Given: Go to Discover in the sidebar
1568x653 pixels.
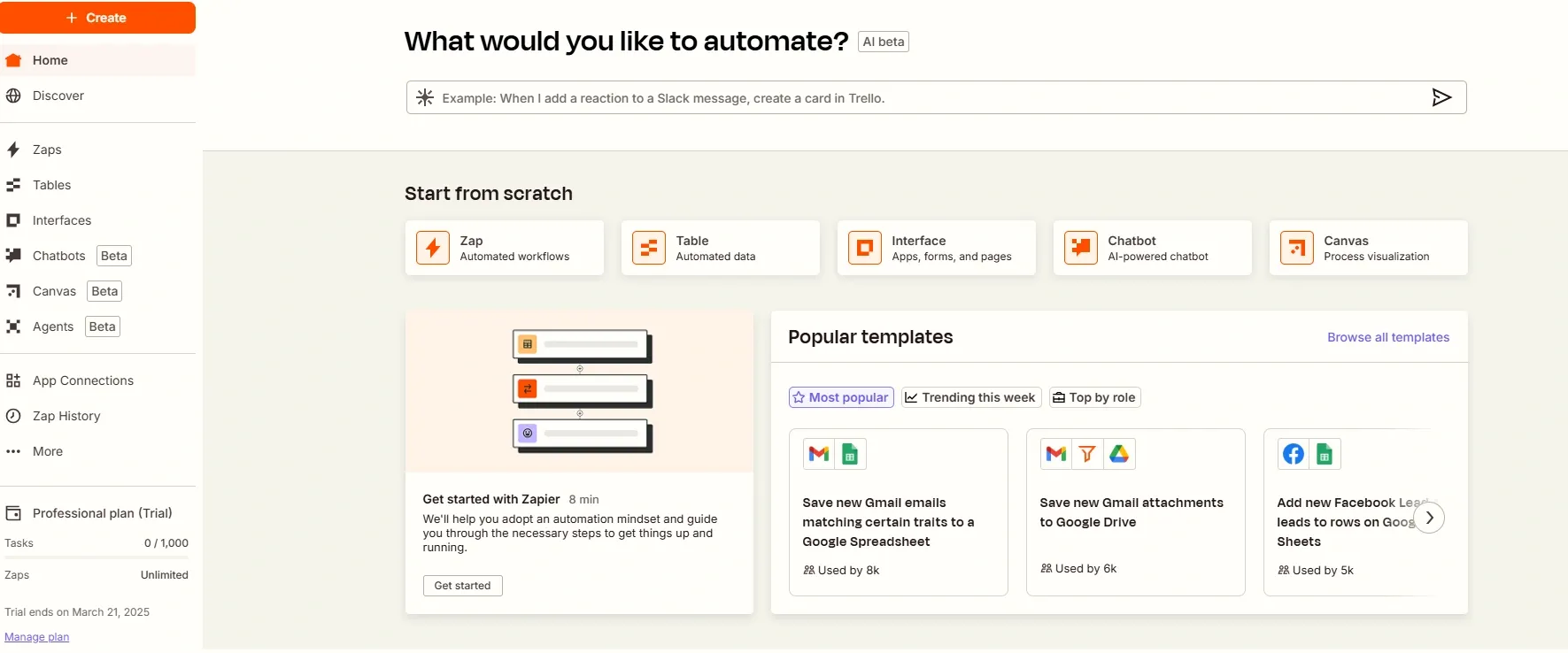Looking at the screenshot, I should point(58,96).
